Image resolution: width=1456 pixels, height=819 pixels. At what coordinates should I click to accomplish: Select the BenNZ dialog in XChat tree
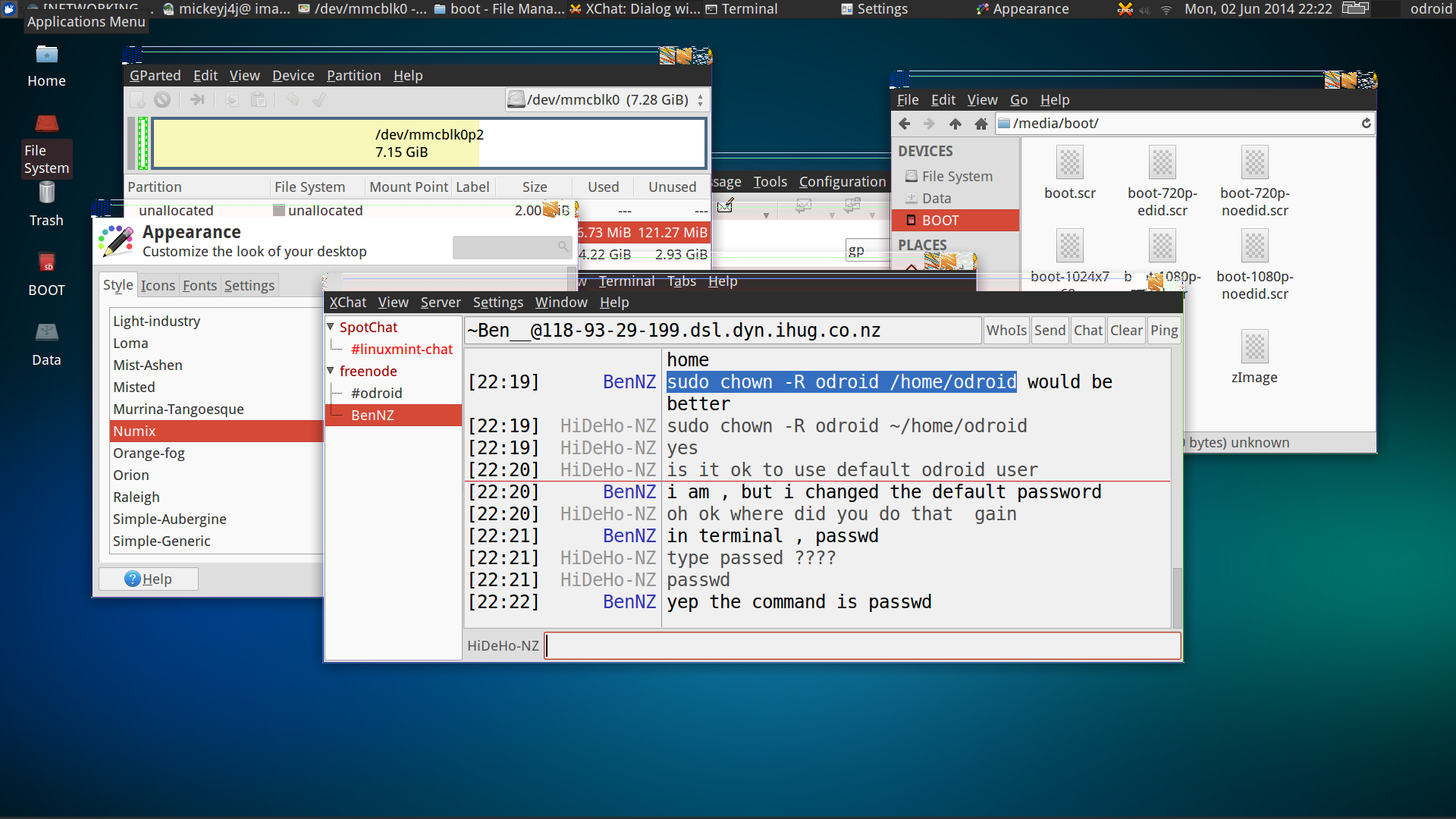[x=394, y=415]
